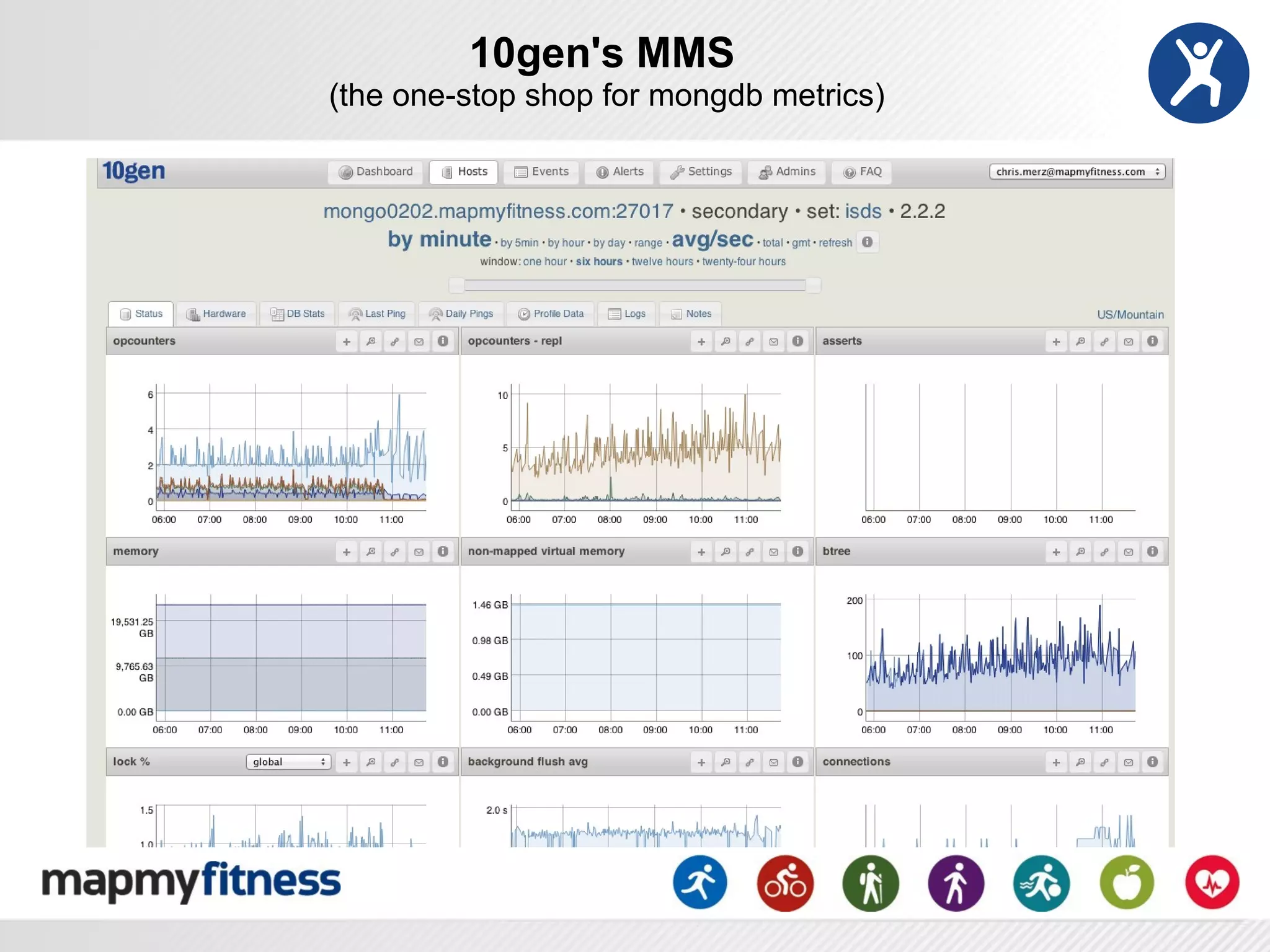Show info for asserts chart
Image resolution: width=1270 pixels, height=952 pixels.
tap(1152, 342)
